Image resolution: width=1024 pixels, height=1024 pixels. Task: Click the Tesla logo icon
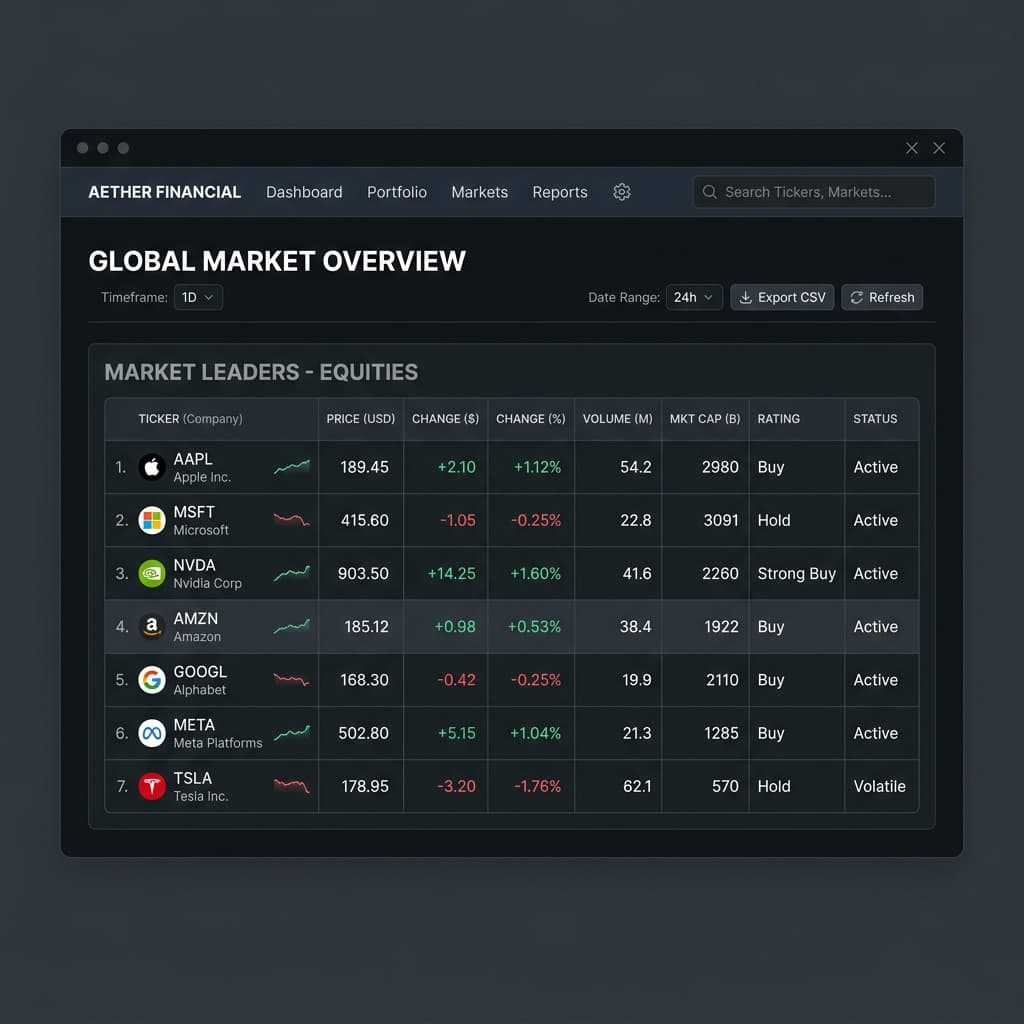[152, 786]
